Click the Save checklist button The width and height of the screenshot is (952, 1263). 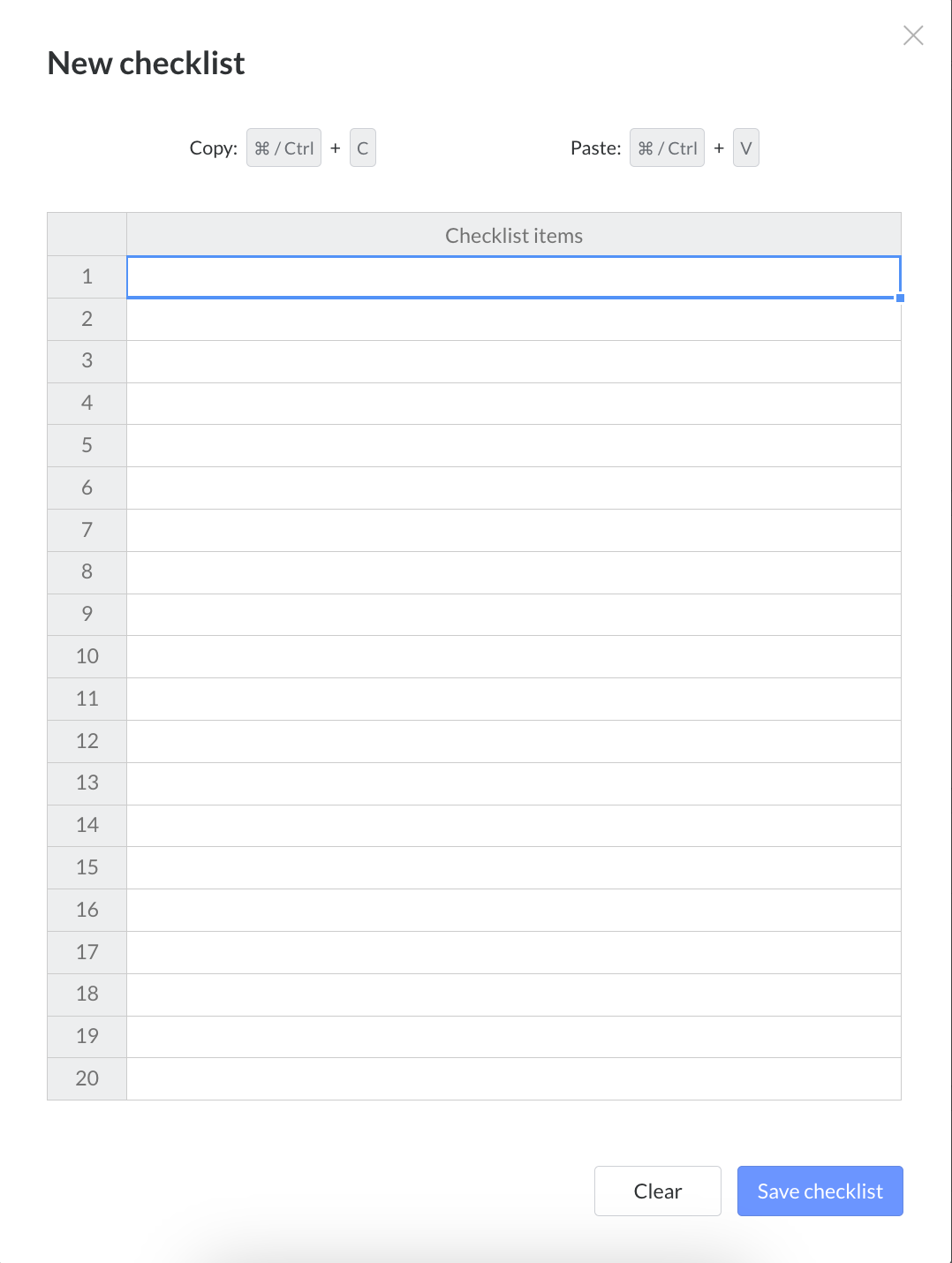click(820, 1191)
